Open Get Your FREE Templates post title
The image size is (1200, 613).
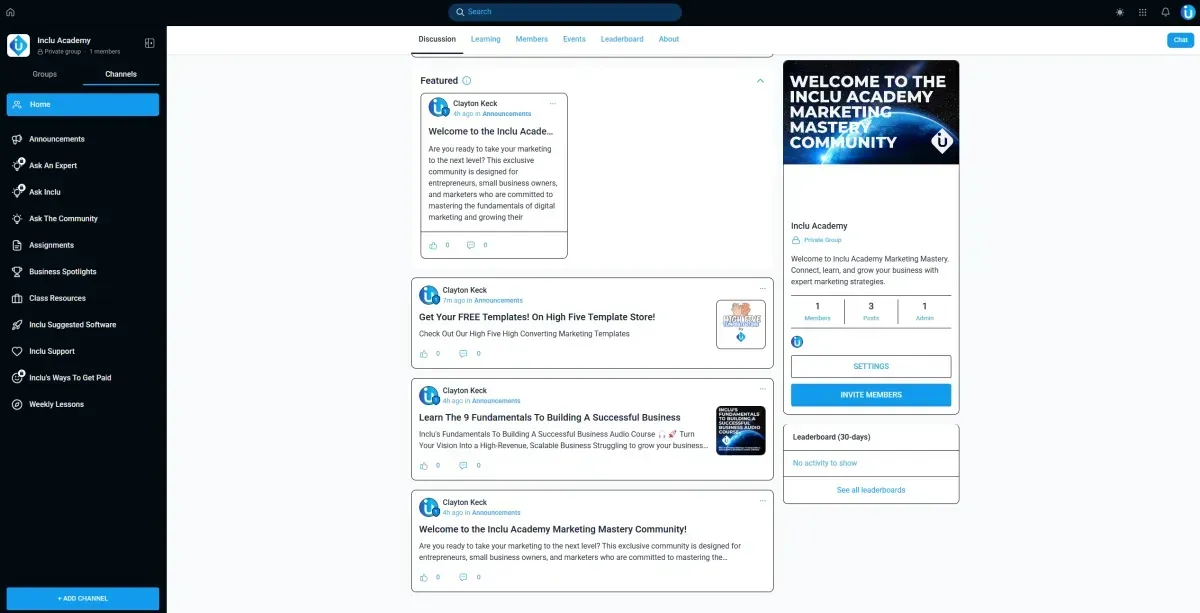coord(537,317)
